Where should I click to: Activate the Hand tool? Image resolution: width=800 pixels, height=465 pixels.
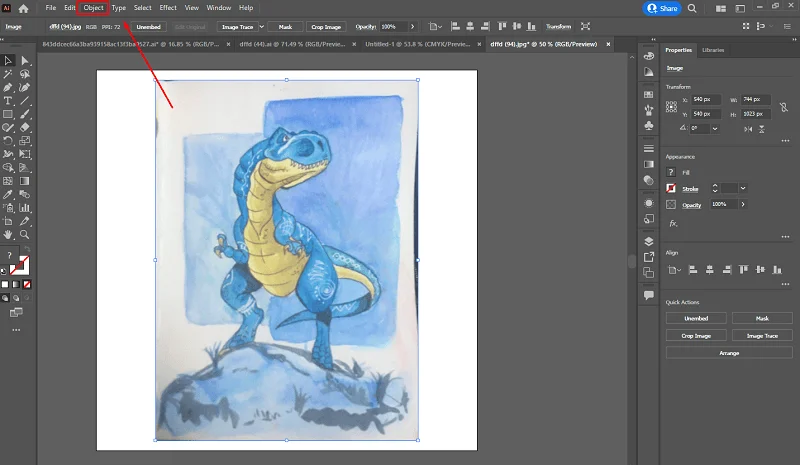(8, 234)
